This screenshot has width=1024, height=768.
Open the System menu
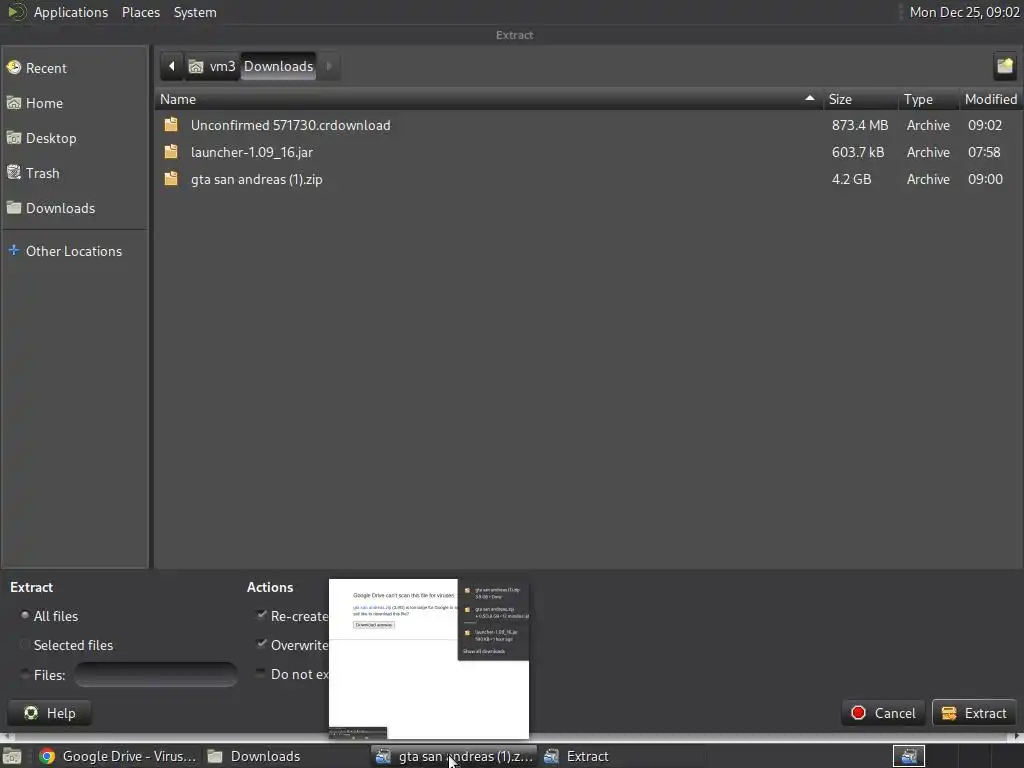pyautogui.click(x=195, y=12)
